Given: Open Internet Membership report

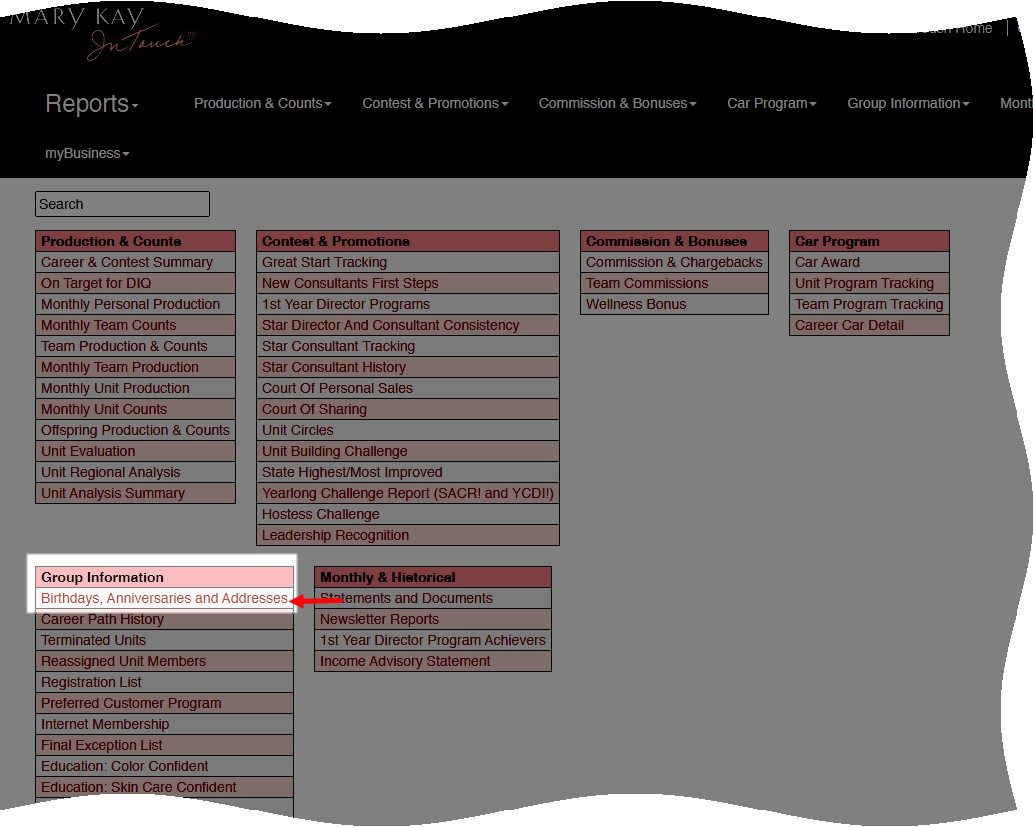Looking at the screenshot, I should (x=164, y=725).
